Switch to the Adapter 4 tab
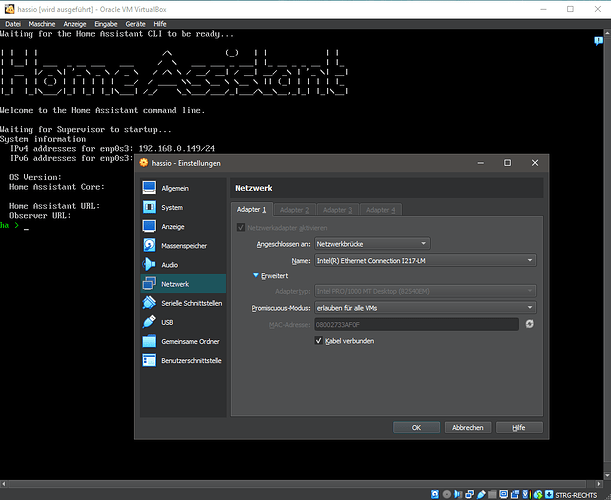Image resolution: width=611 pixels, height=500 pixels. pyautogui.click(x=380, y=210)
